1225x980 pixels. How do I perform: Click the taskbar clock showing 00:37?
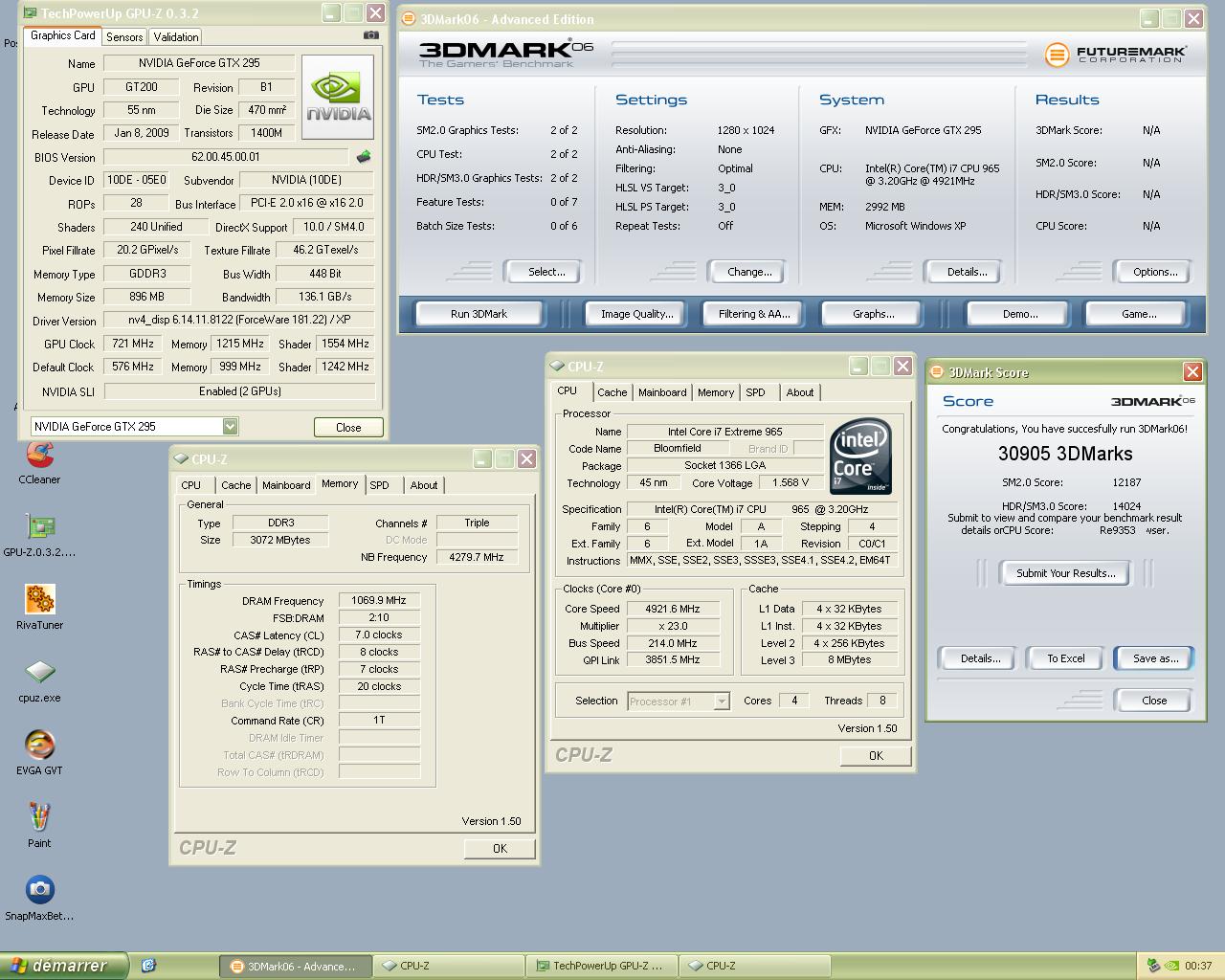coord(1198,966)
